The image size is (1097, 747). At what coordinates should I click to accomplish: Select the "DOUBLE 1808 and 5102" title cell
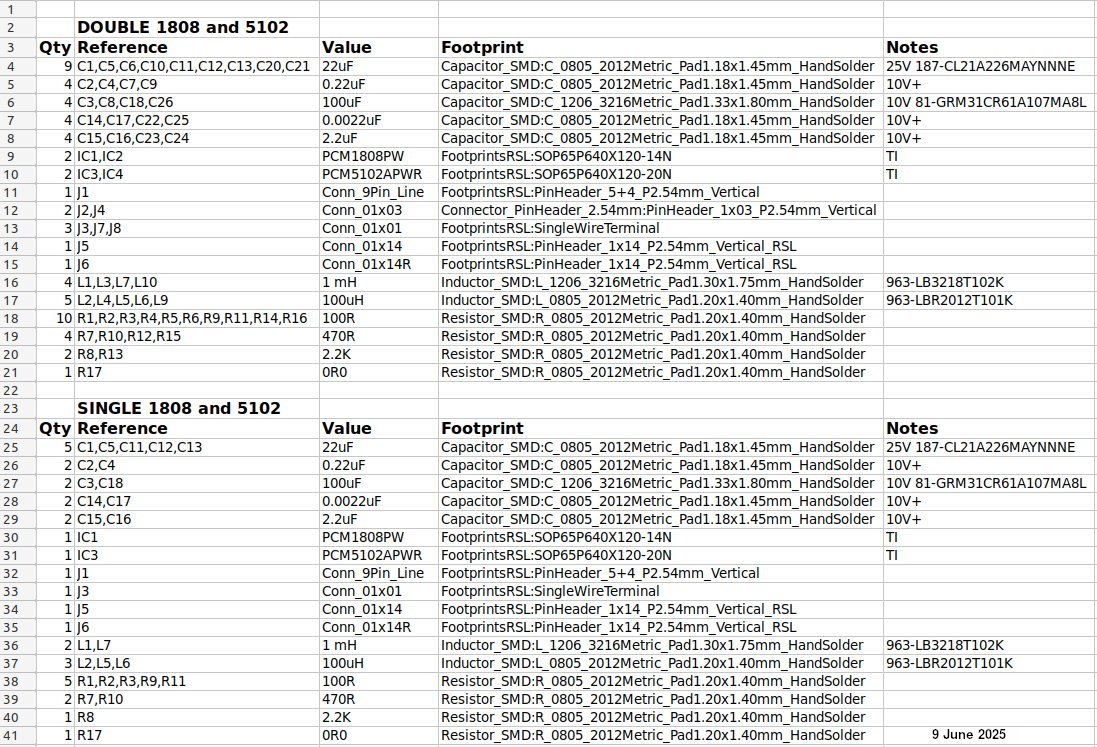coord(183,28)
